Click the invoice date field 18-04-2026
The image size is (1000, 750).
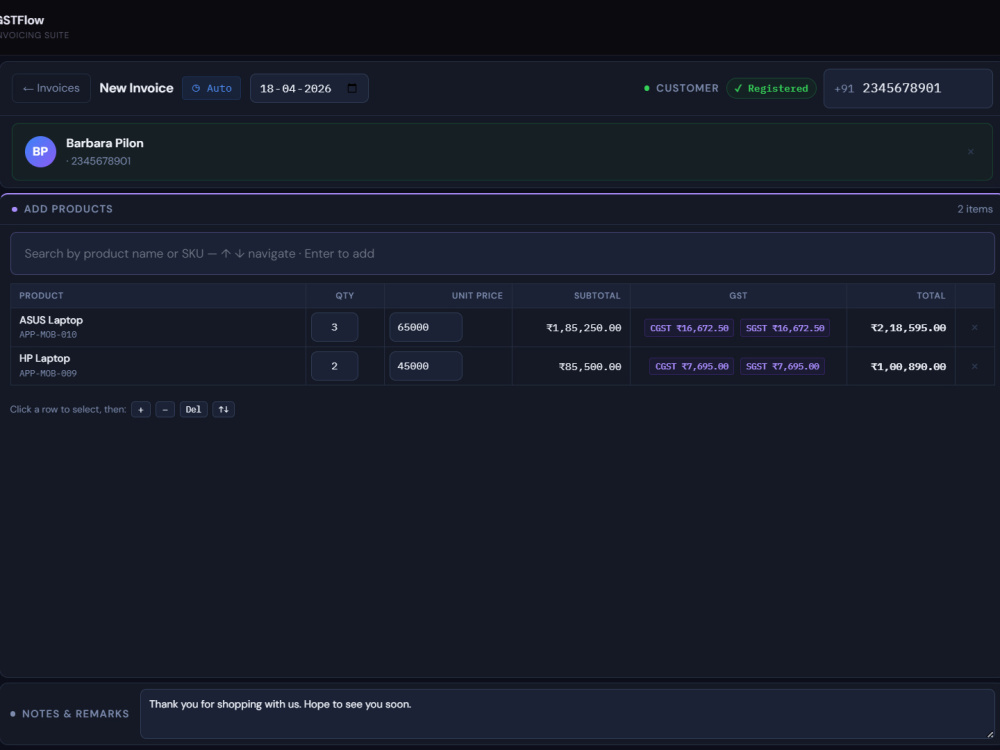[x=309, y=88]
